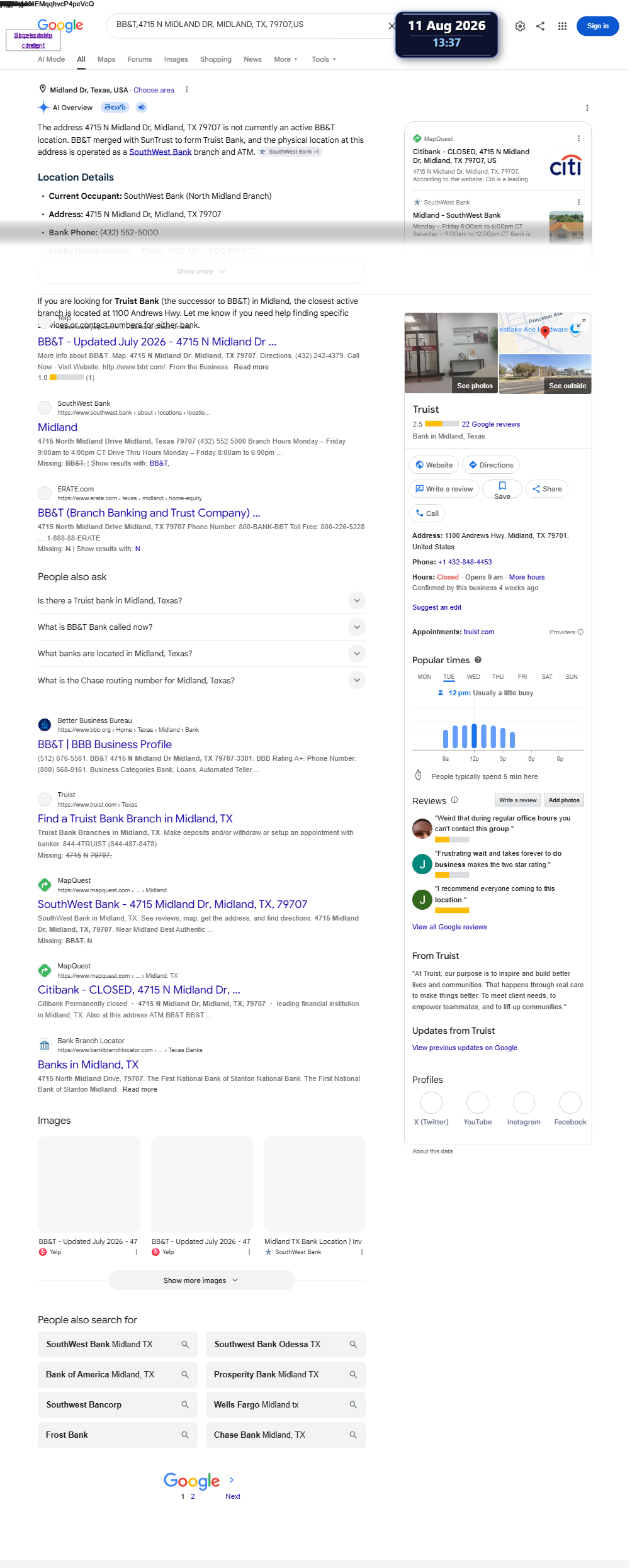Switch to Forums tab

click(140, 59)
